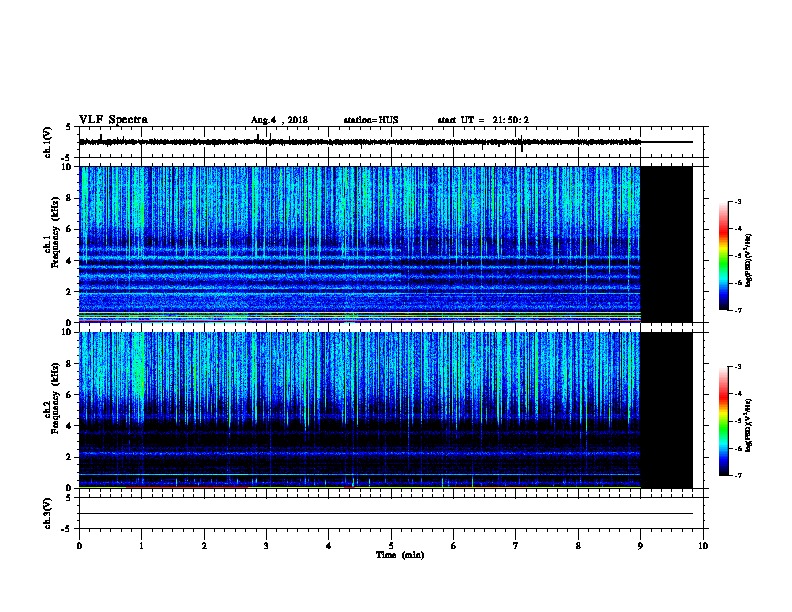The height and width of the screenshot is (612, 792).
Task: Click the log(PSD) title beside upper color bar
Action: pyautogui.click(x=749, y=260)
